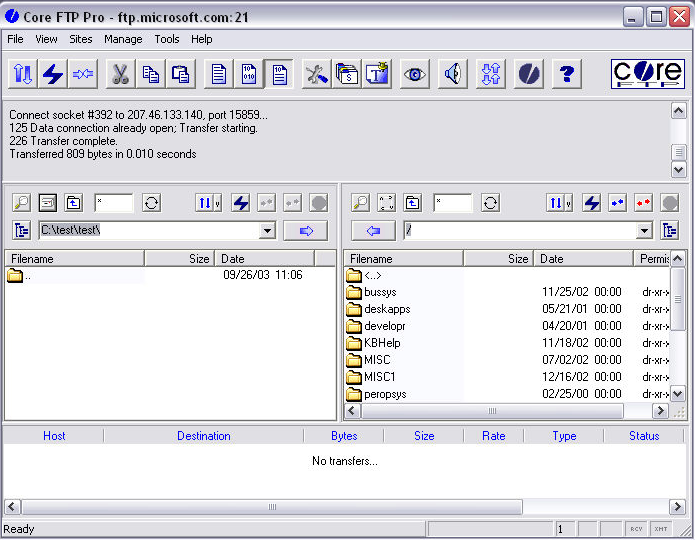Open the template editor T icon
Viewport: 695px width, 540px height.
click(x=377, y=74)
